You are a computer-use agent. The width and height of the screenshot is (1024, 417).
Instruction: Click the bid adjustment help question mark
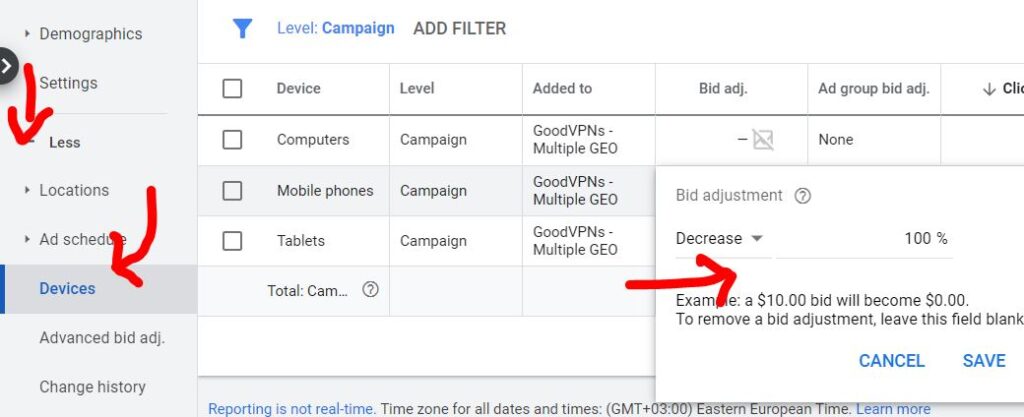(802, 197)
